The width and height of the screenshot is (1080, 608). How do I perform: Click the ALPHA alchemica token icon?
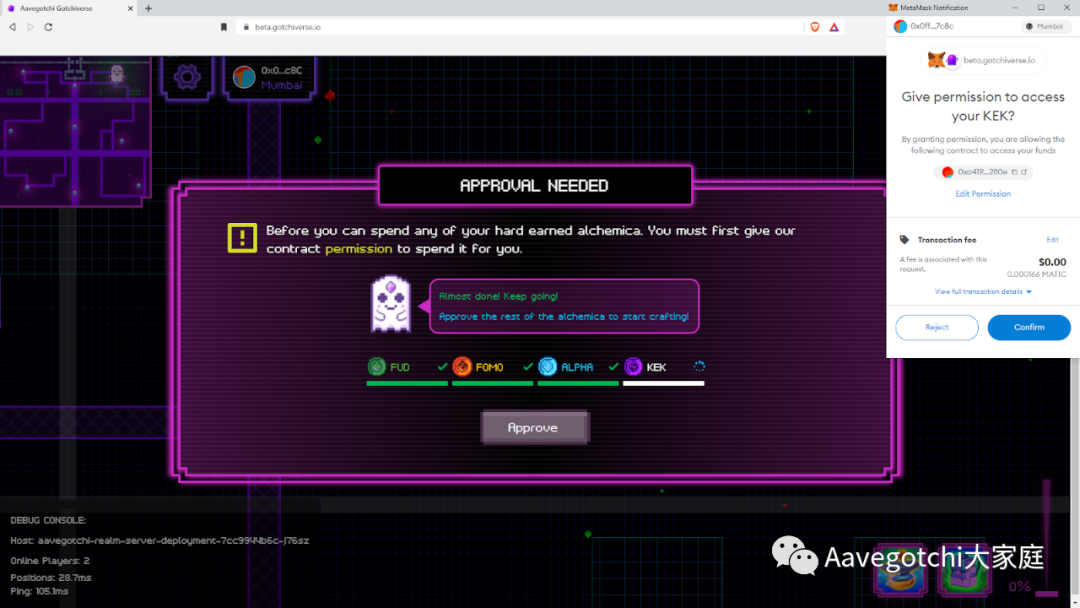pyautogui.click(x=547, y=366)
